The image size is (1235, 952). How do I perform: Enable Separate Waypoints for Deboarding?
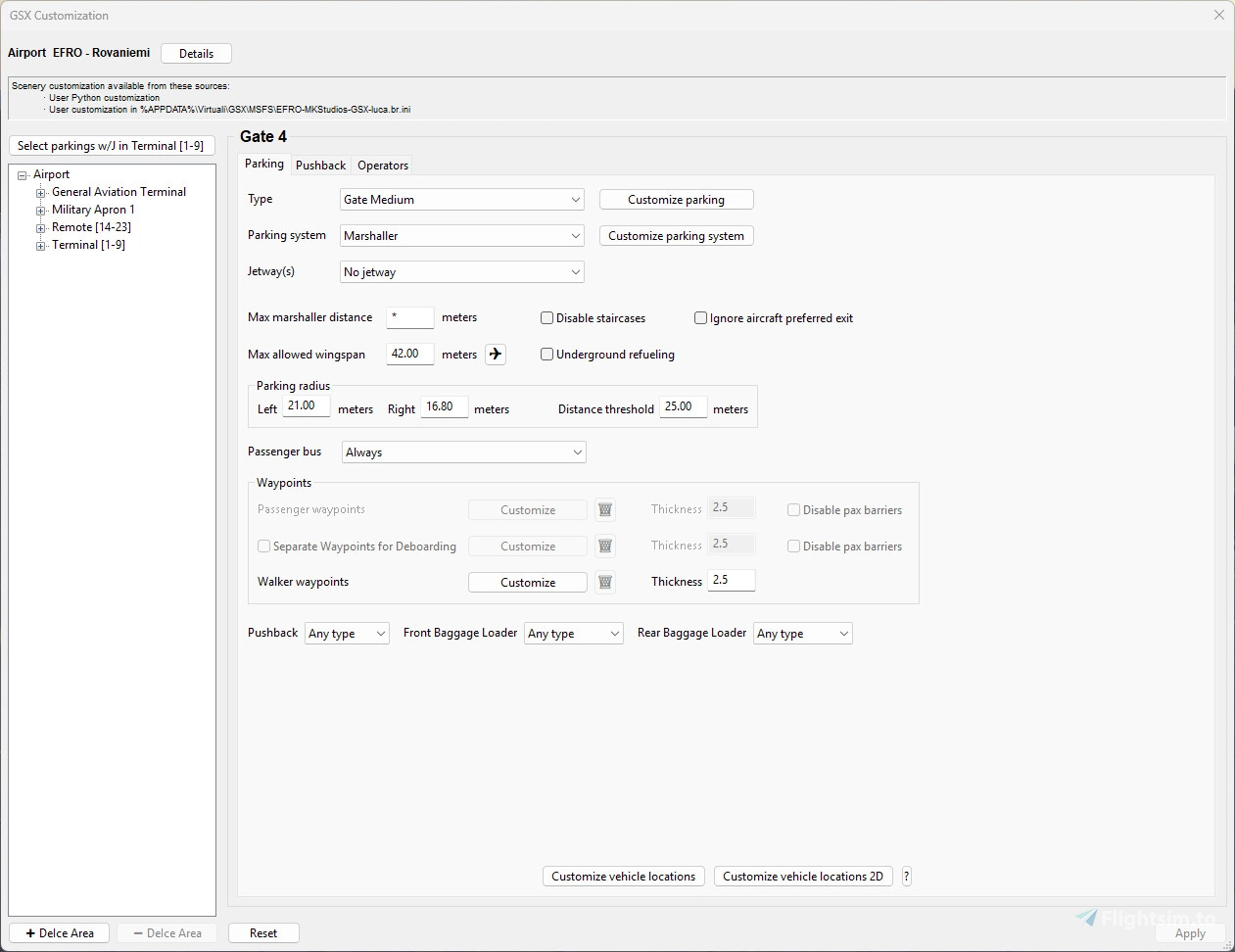coord(263,546)
